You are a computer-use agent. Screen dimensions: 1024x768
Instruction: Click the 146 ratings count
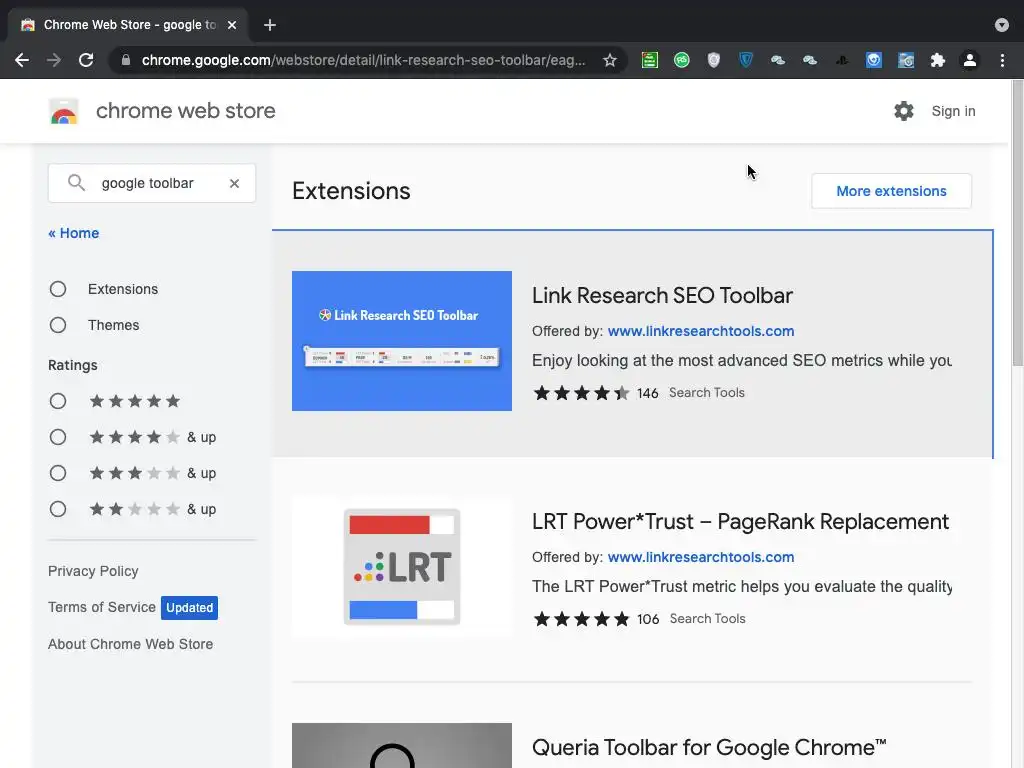point(648,393)
